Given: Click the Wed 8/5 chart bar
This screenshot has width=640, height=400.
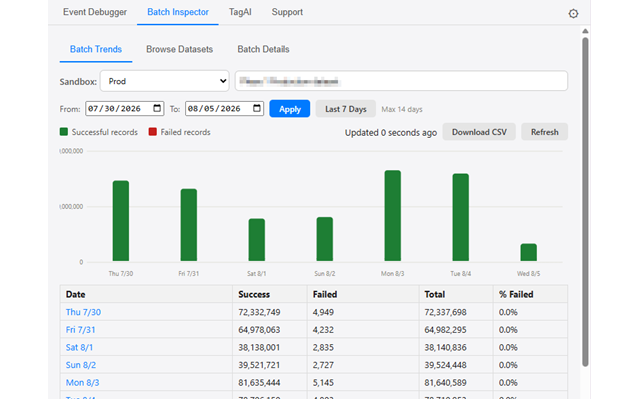Looking at the screenshot, I should pos(529,253).
